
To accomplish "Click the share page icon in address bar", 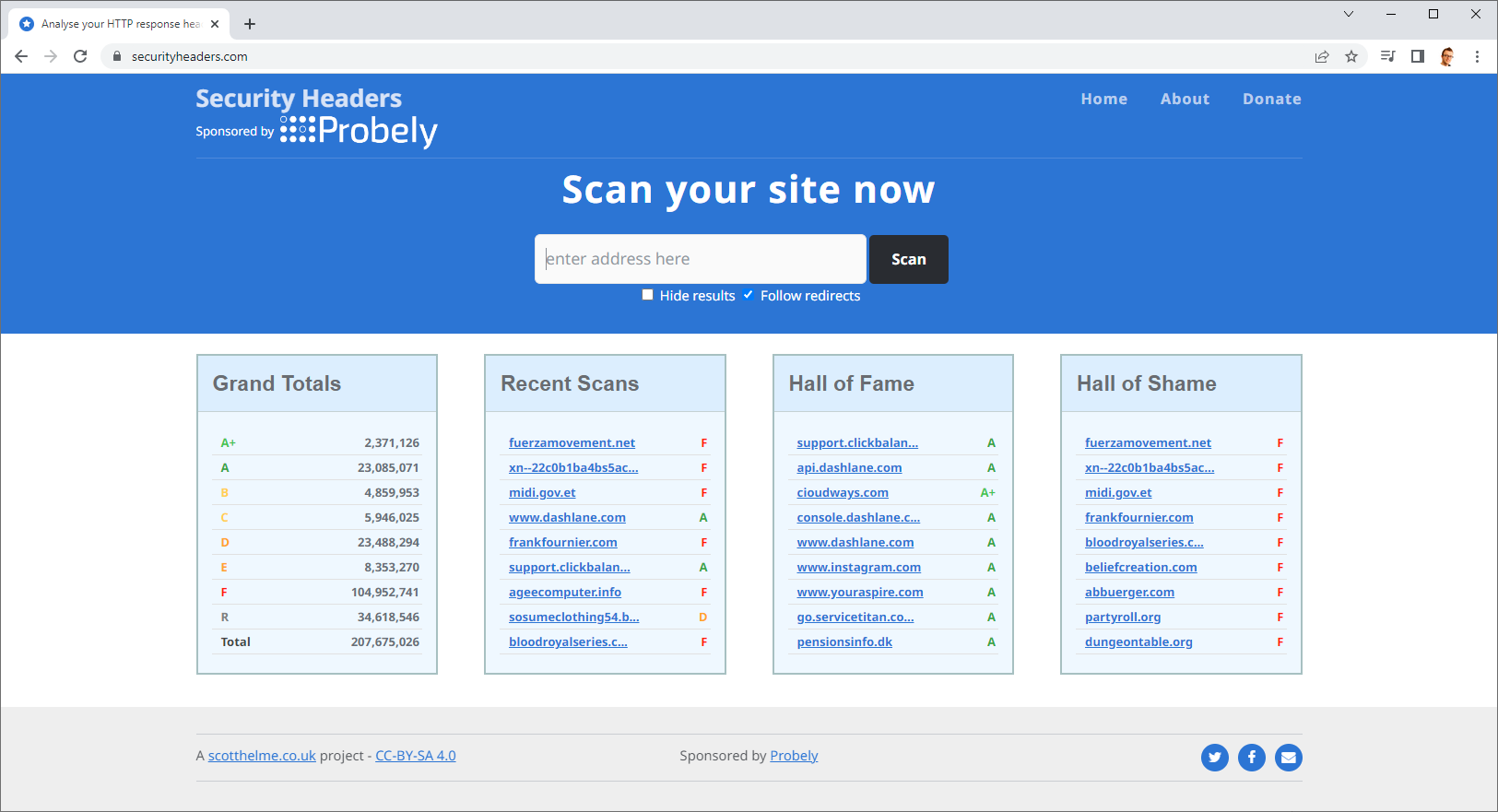I will [1322, 56].
